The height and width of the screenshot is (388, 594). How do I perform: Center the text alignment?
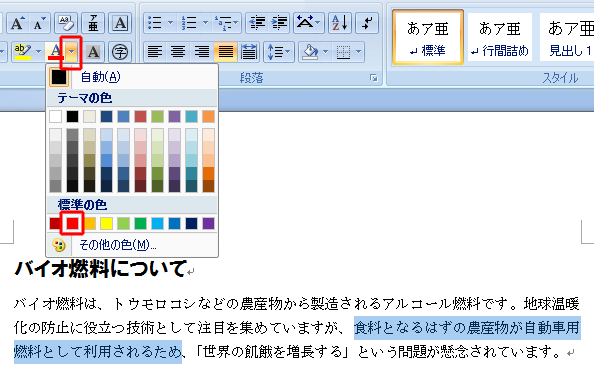pyautogui.click(x=178, y=52)
